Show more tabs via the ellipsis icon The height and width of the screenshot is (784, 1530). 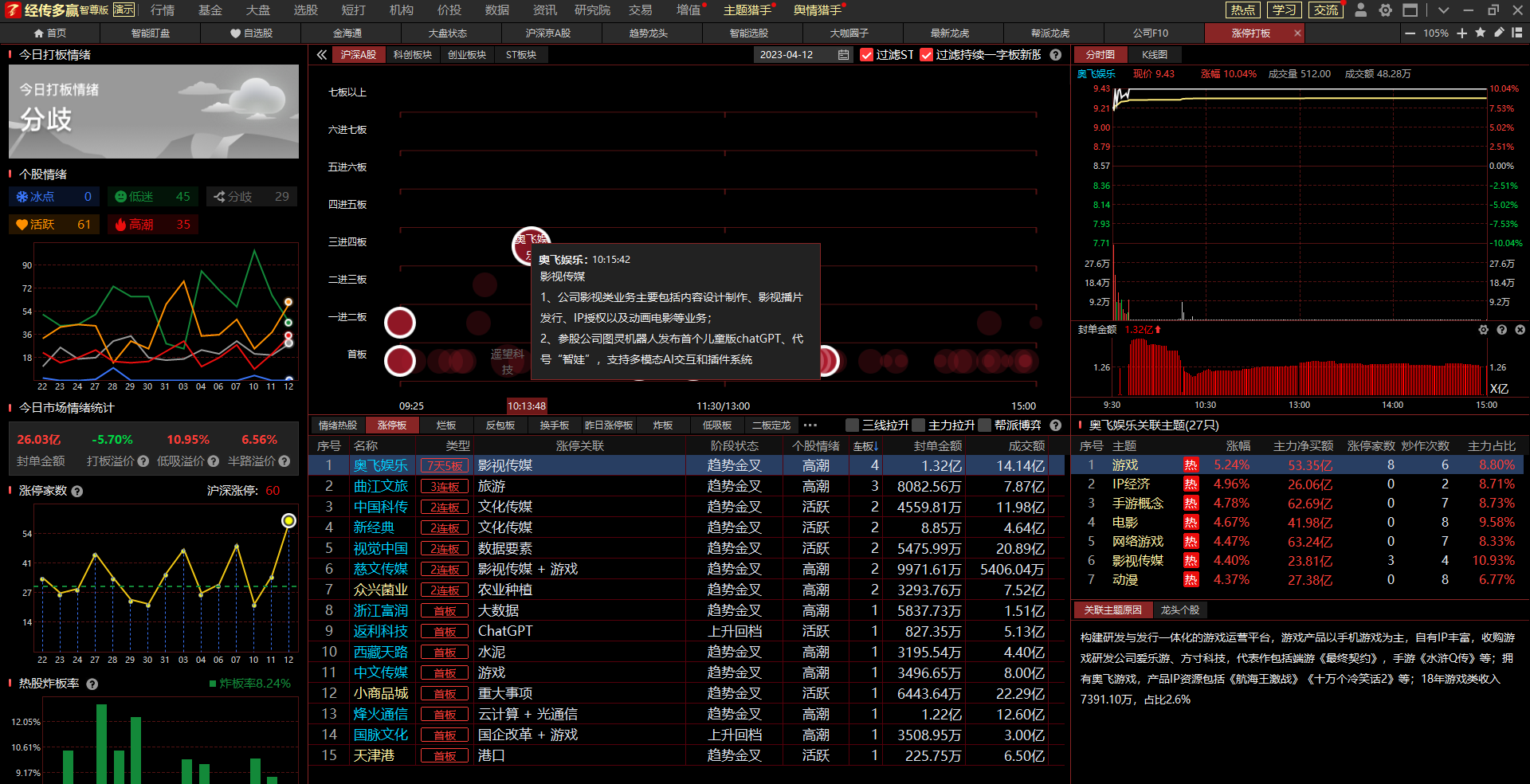pos(810,425)
